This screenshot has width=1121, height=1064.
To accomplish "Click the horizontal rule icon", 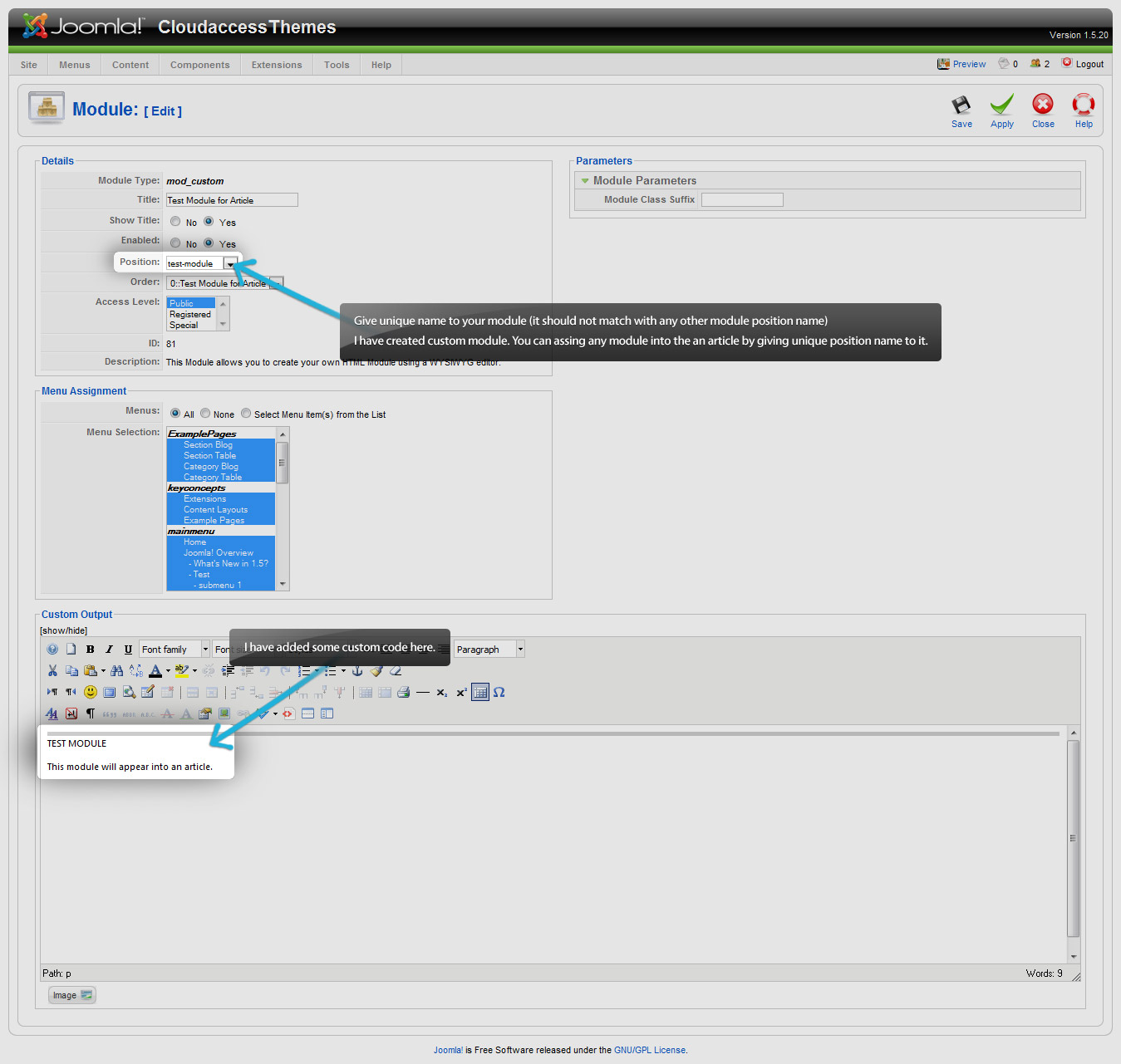I will tap(423, 692).
